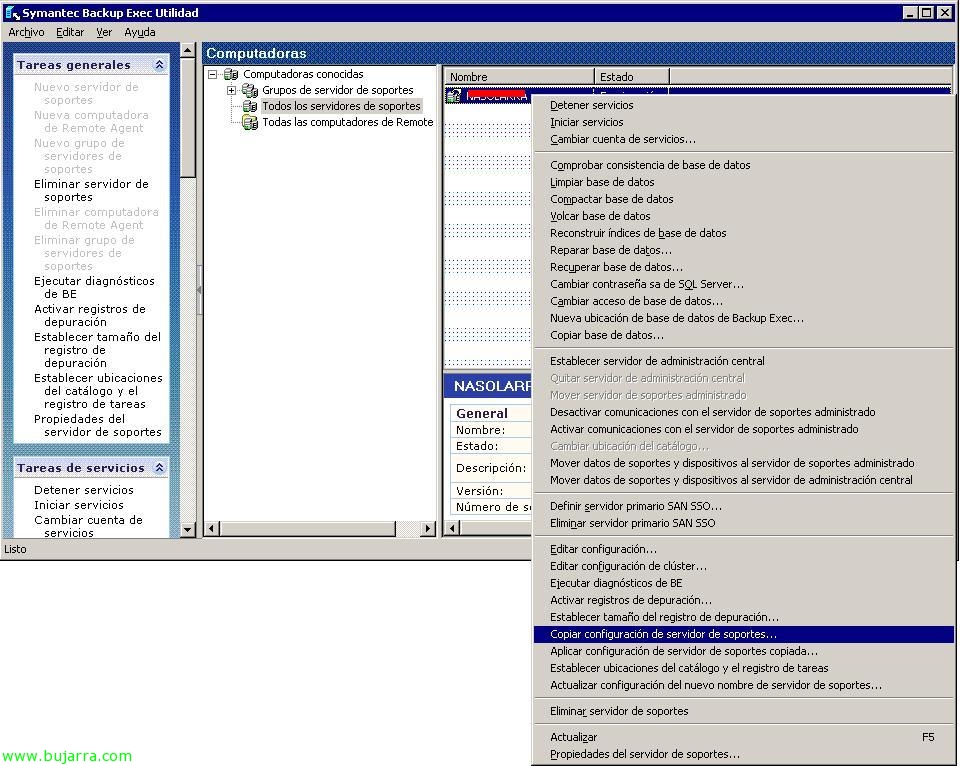
Task: Select Comprobar consistencia de base de datos
Action: pos(743,165)
